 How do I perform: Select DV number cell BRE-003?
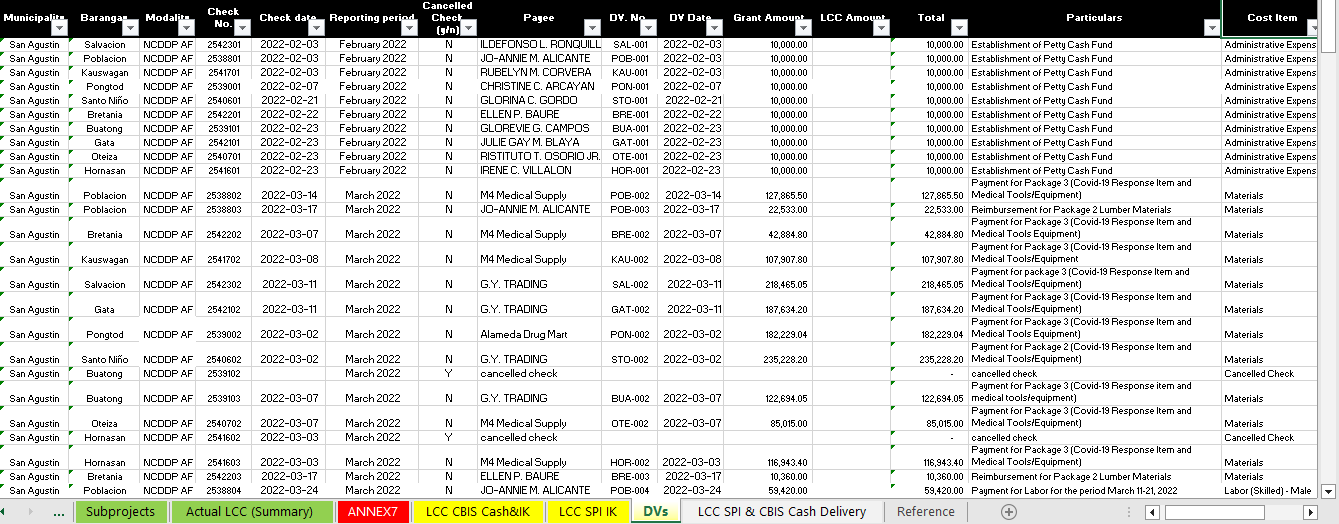pyautogui.click(x=630, y=477)
